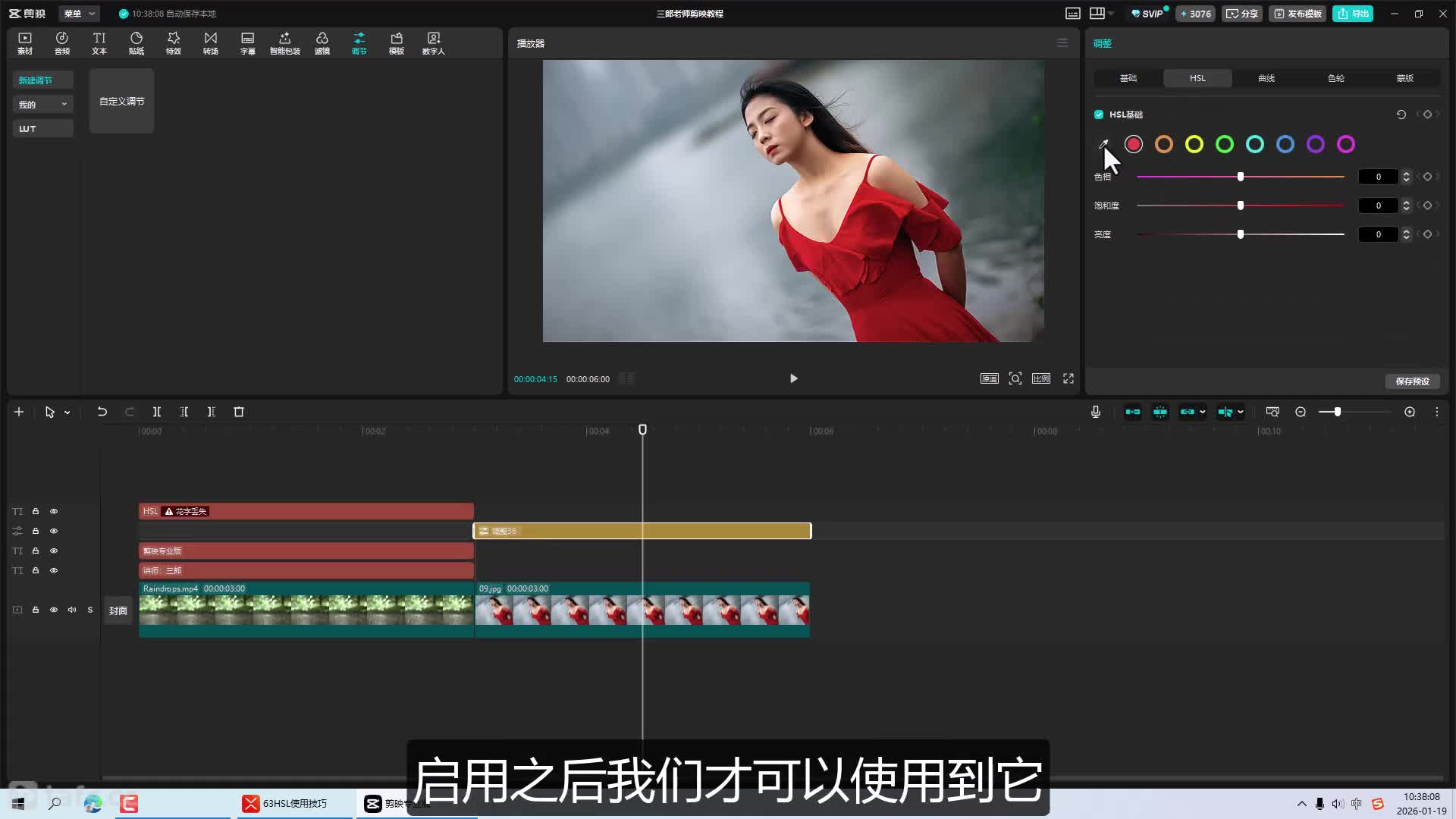
Task: Open the 菜单 dropdown menu
Action: 79,14
